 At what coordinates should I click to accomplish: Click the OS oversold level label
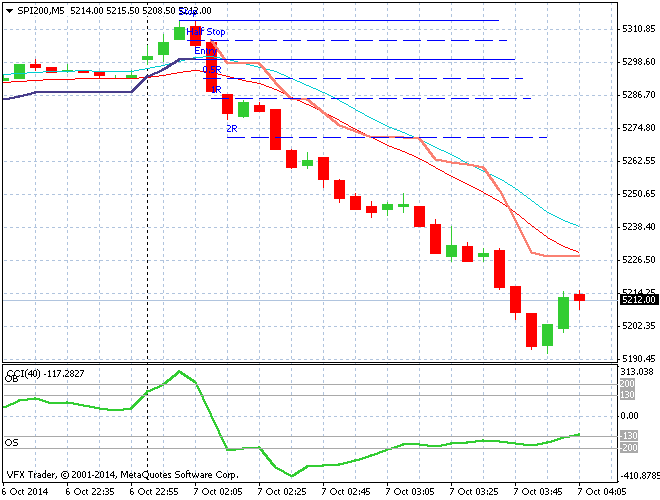pos(13,442)
